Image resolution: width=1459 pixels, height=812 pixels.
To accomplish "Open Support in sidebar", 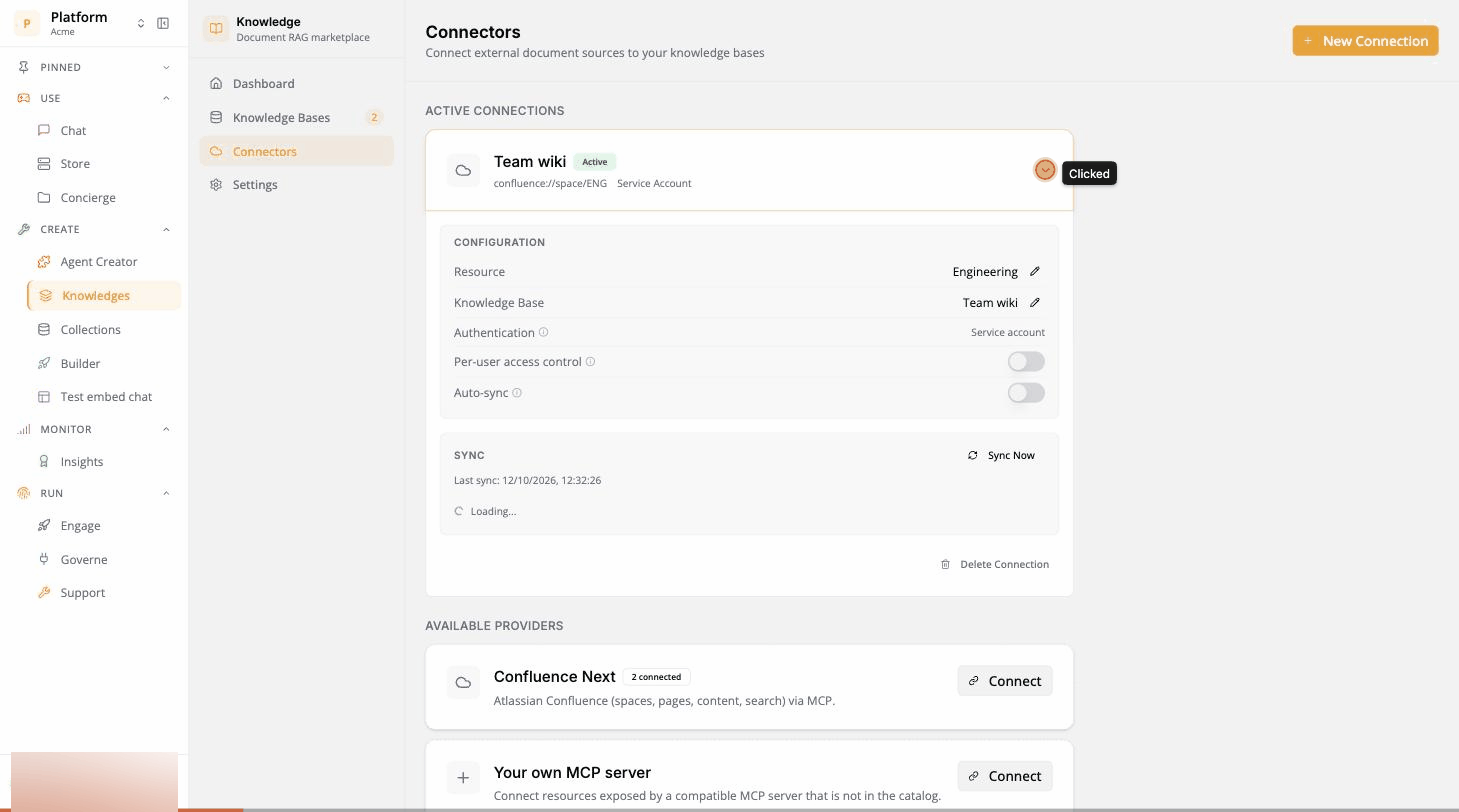I will [x=82, y=592].
